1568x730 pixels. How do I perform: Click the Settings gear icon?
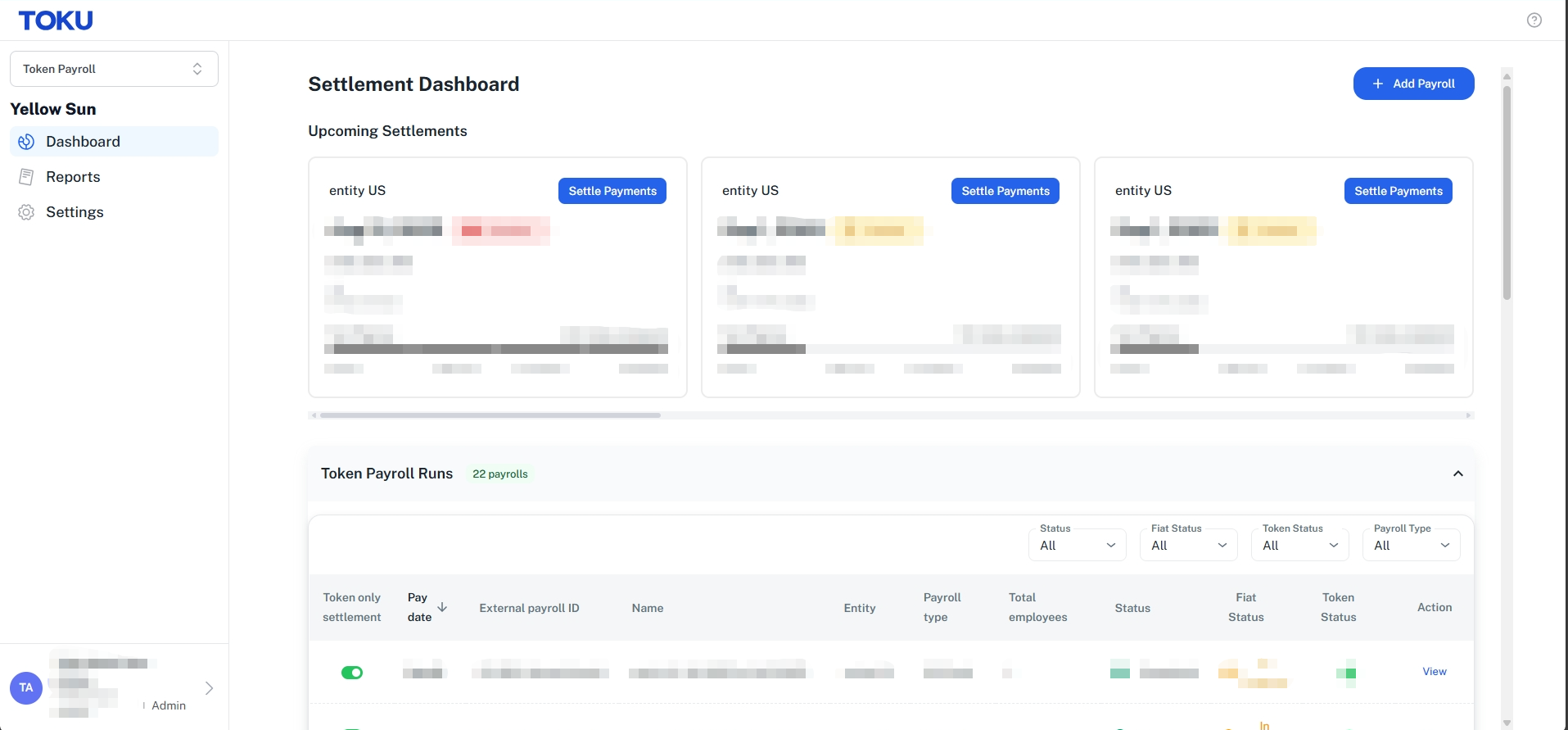tap(26, 212)
